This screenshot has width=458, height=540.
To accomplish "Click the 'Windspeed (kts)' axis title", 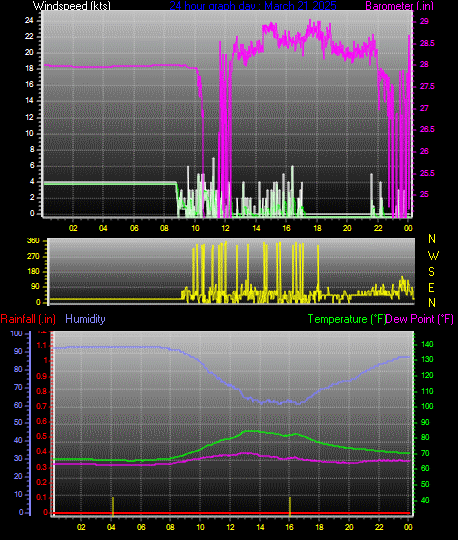I will (72, 6).
